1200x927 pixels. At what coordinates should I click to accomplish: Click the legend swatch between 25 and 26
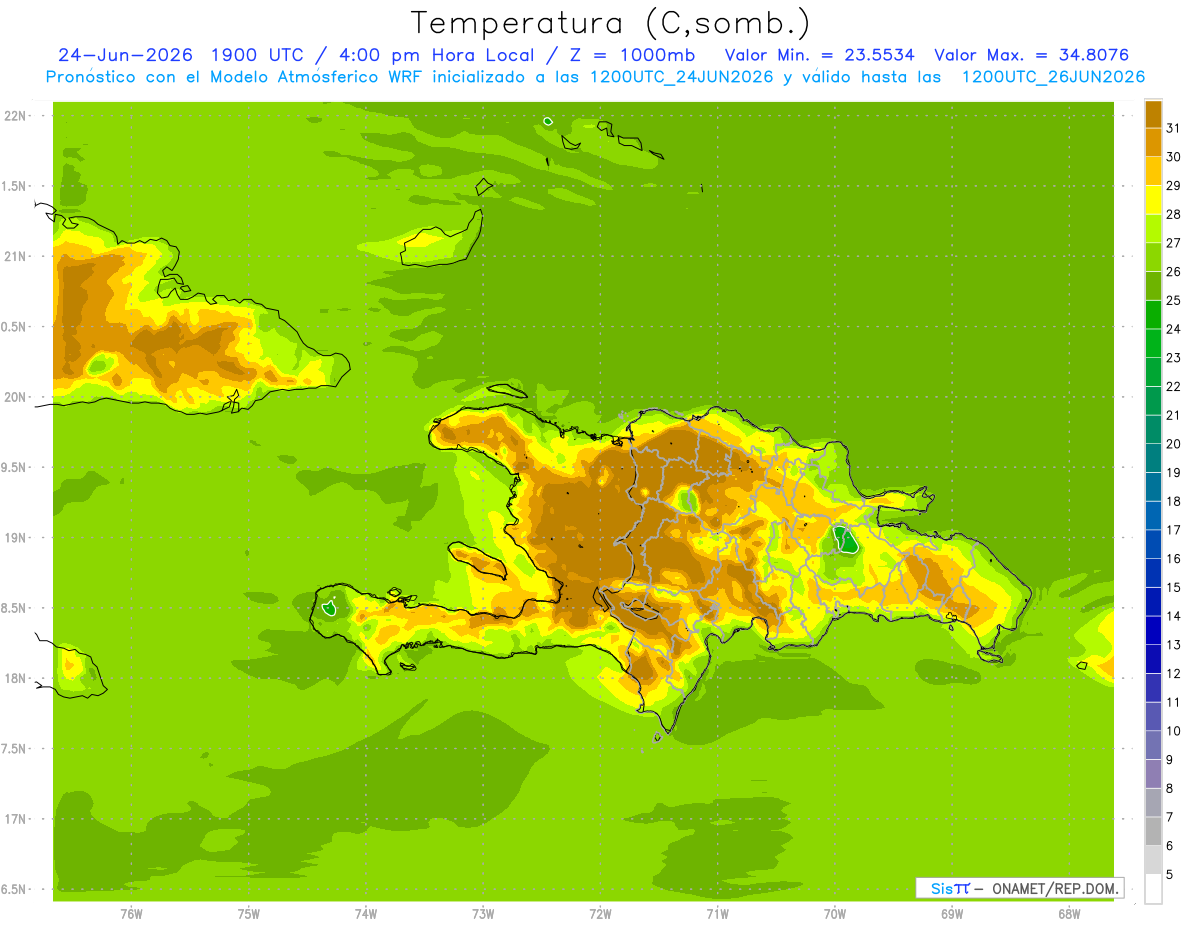tap(1153, 286)
